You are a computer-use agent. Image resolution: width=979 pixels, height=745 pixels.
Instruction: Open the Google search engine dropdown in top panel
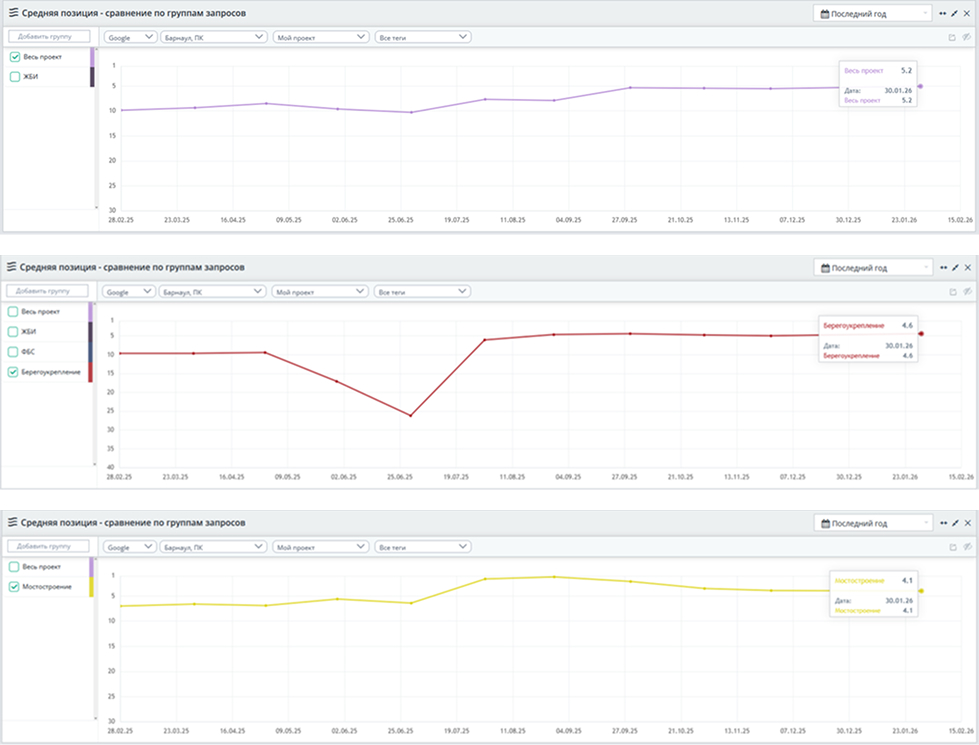click(x=130, y=37)
